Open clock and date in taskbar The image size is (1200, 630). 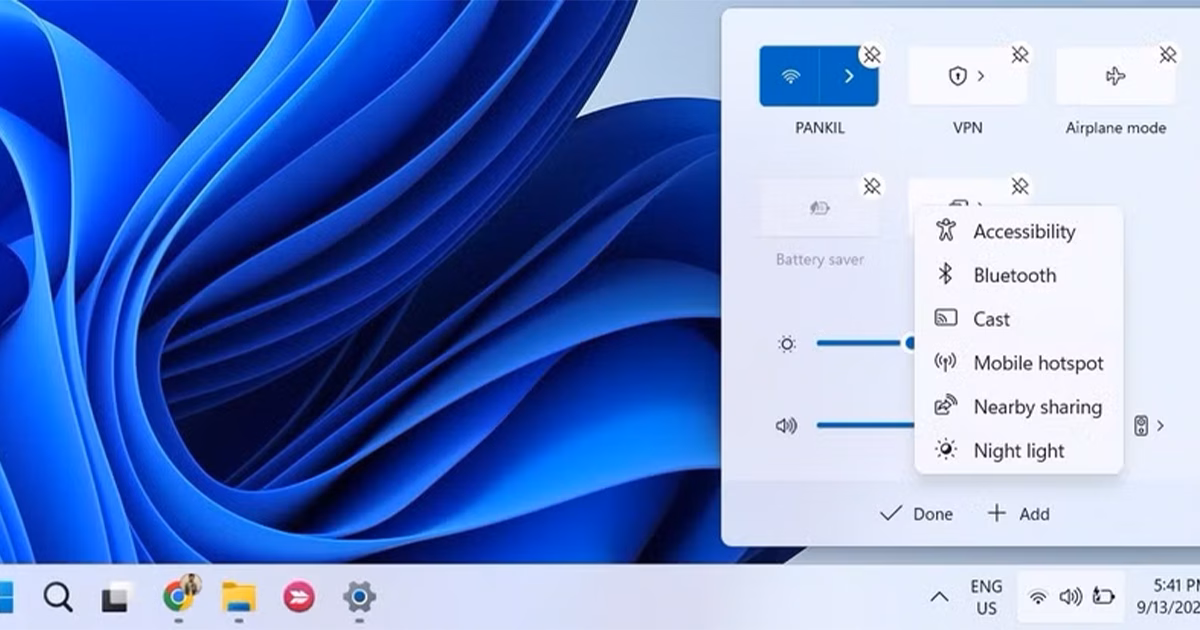1167,597
